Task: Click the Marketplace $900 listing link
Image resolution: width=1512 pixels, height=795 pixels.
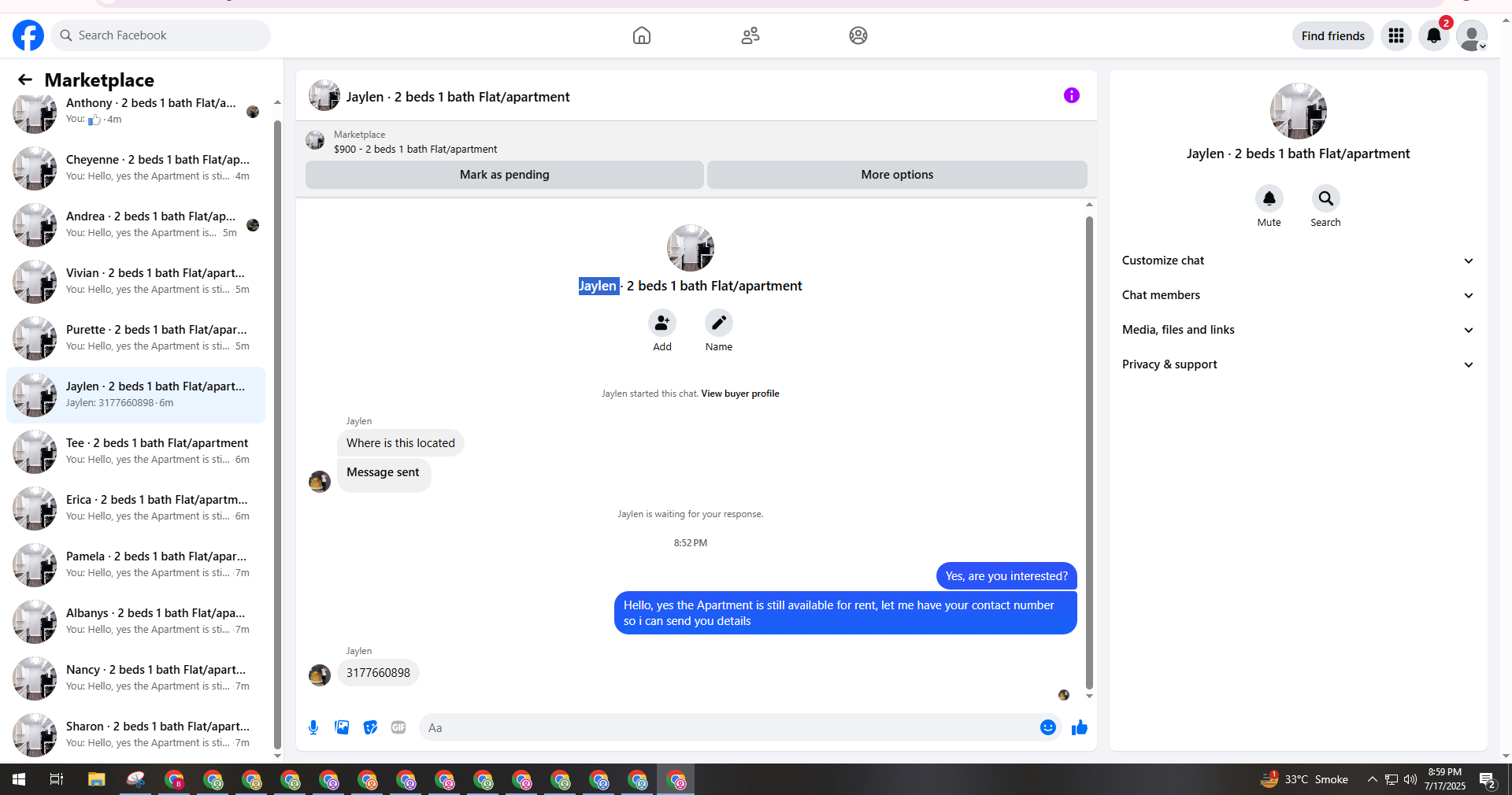Action: pos(415,149)
